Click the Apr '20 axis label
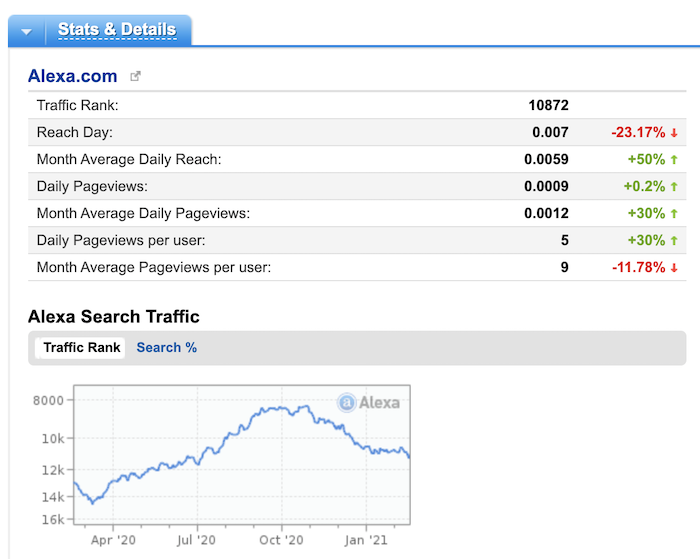This screenshot has width=700, height=559. [x=113, y=540]
